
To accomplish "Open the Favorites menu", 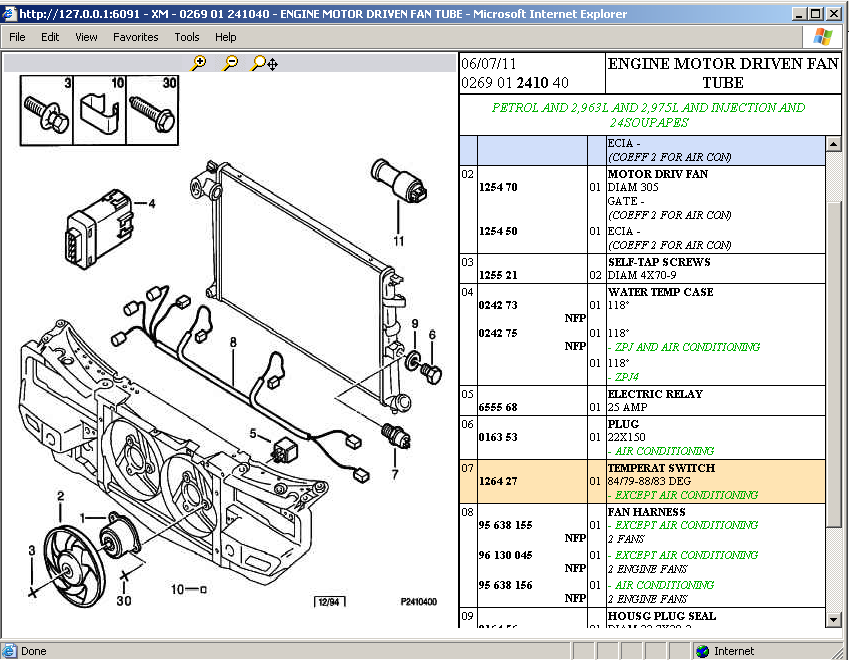I will 135,37.
